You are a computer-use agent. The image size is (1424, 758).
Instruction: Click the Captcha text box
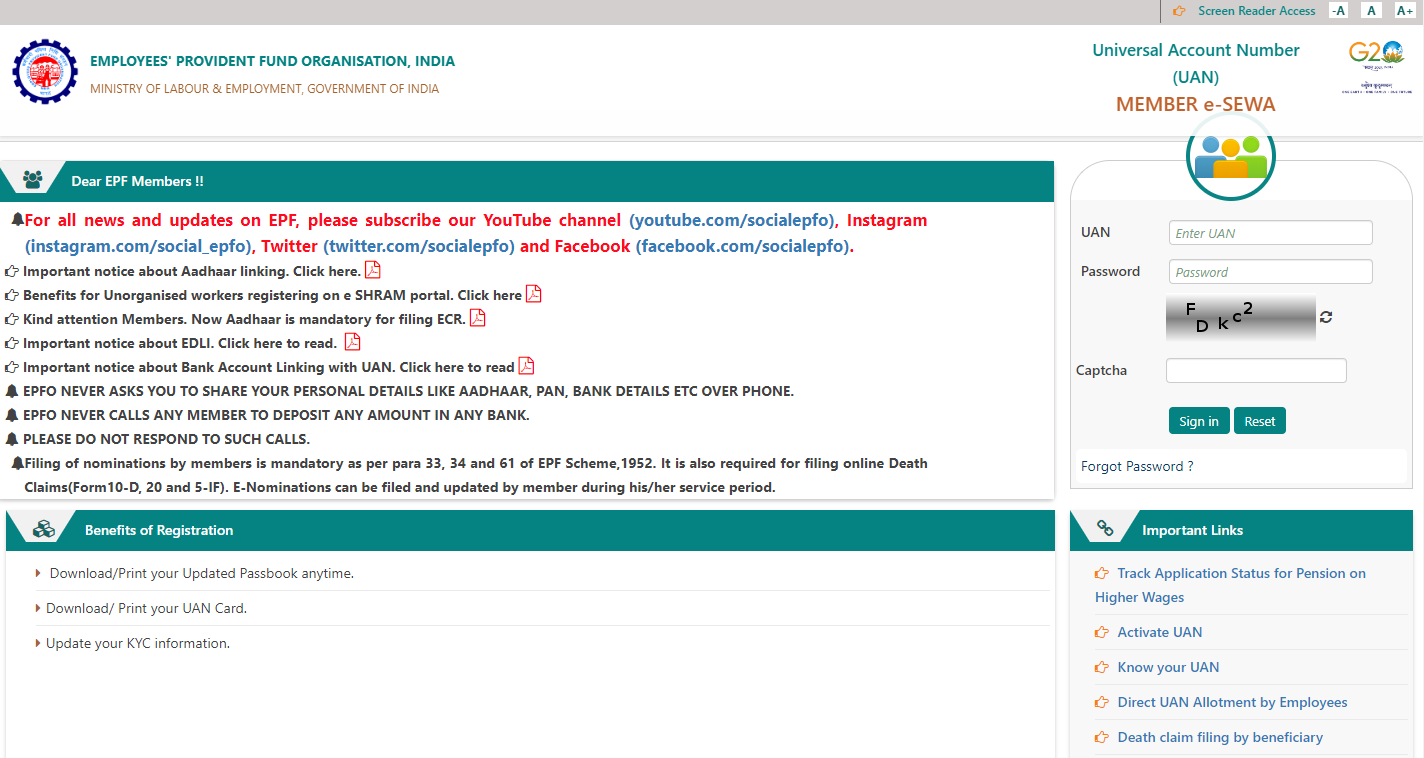pos(1256,370)
